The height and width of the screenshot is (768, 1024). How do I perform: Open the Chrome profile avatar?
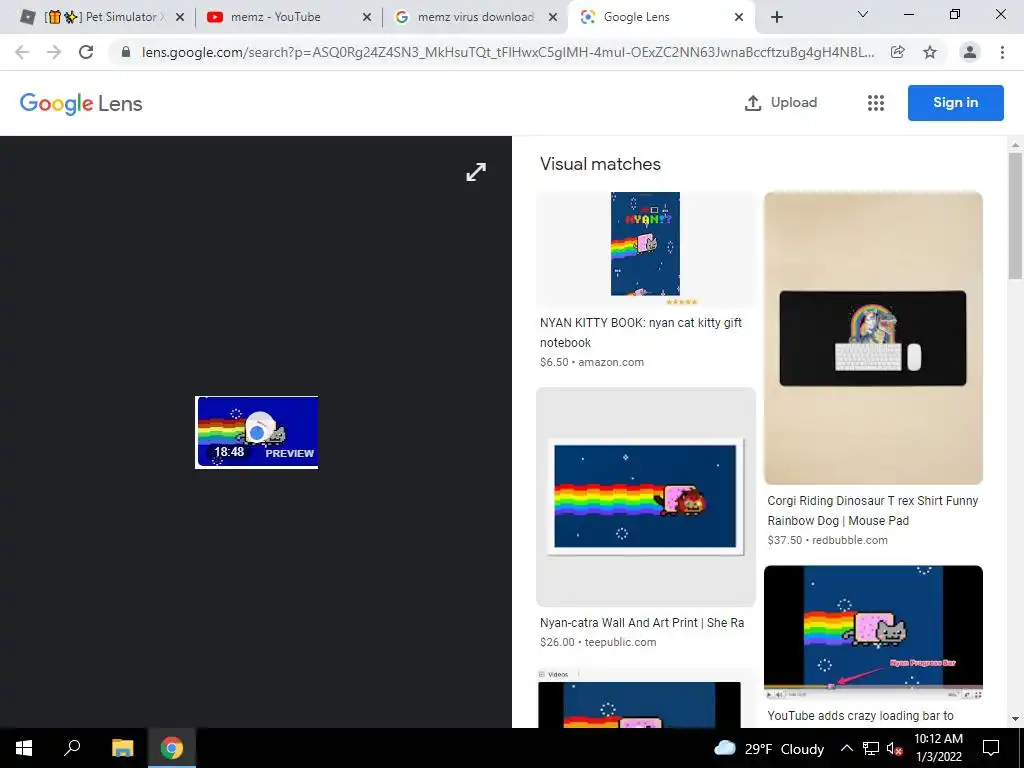tap(970, 52)
